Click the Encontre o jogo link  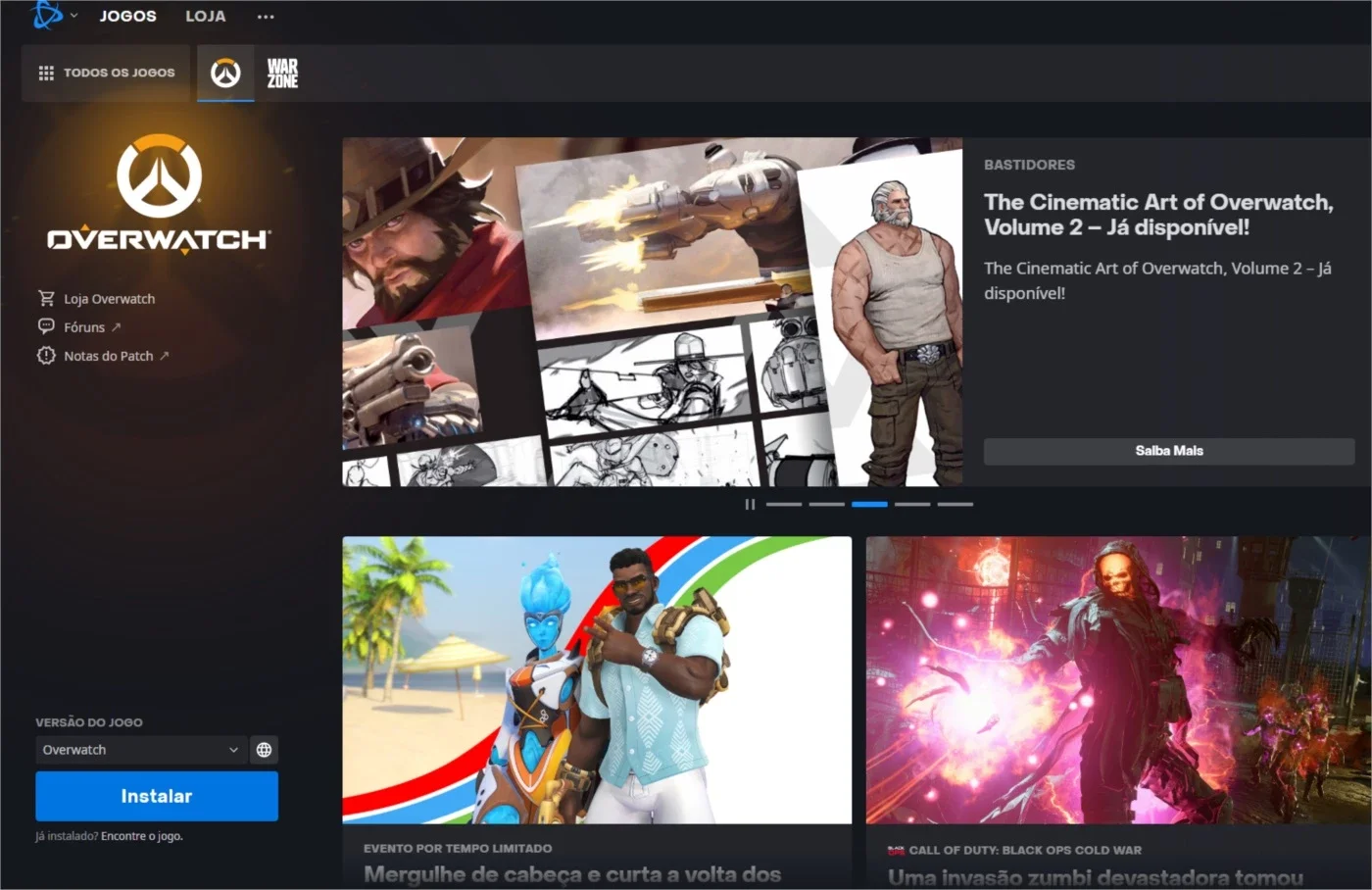(141, 836)
